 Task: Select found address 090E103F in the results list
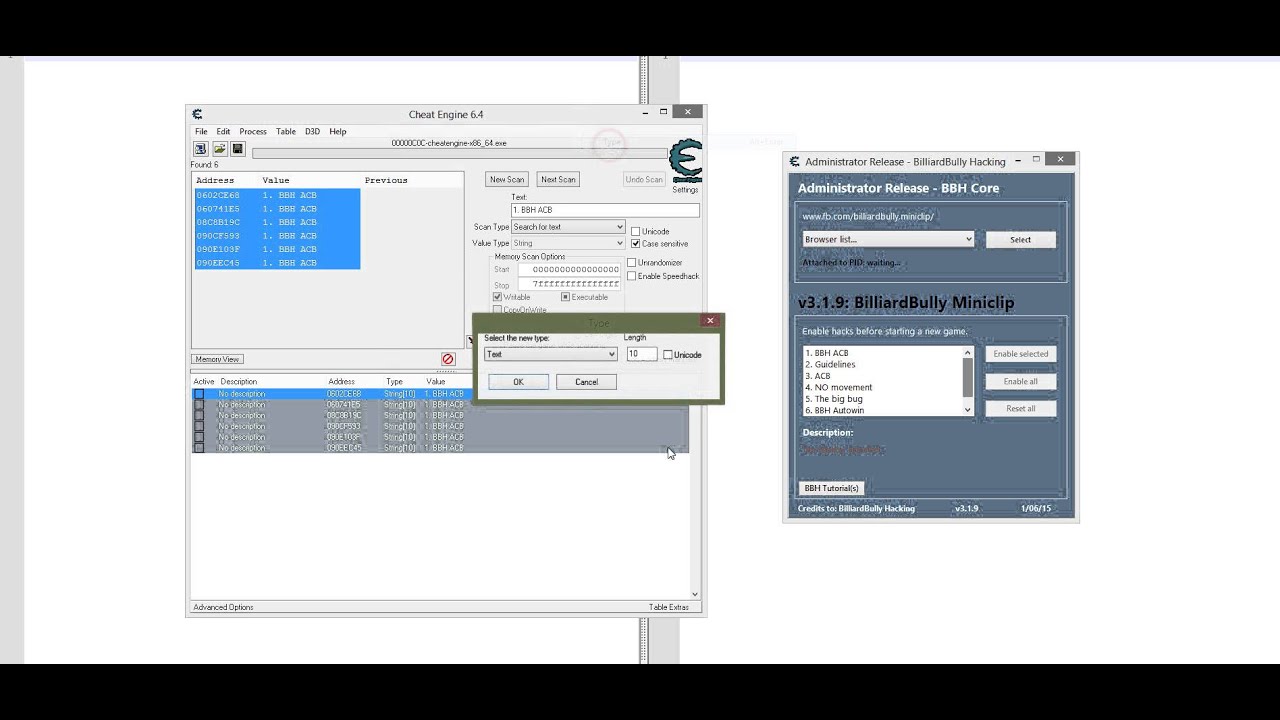tap(277, 249)
